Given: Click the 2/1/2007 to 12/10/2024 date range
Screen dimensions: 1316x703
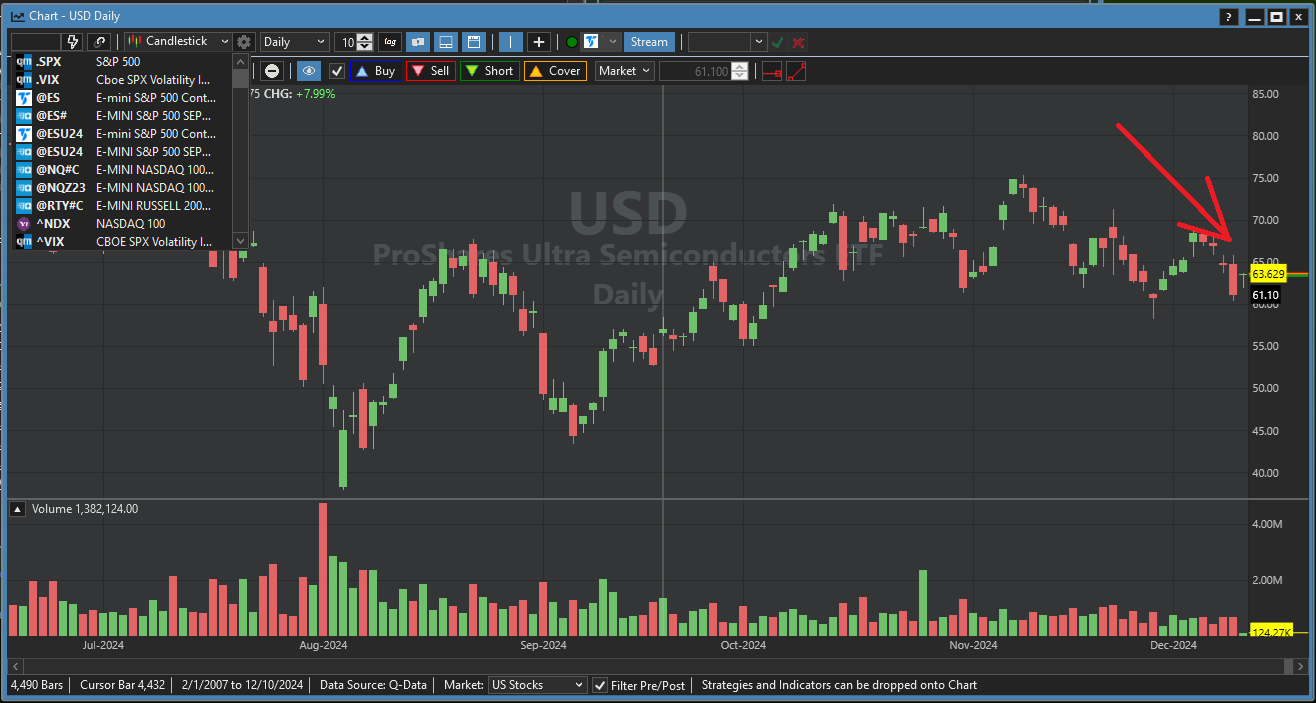Looking at the screenshot, I should 244,685.
